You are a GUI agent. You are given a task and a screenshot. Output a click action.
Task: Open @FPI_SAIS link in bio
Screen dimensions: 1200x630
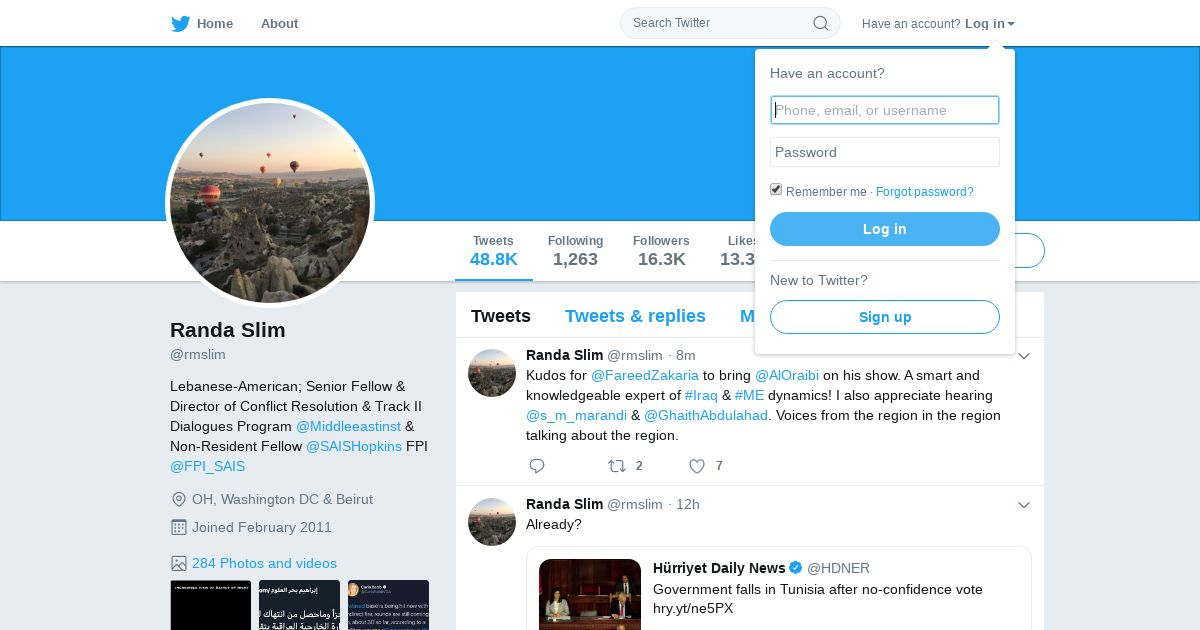click(207, 466)
